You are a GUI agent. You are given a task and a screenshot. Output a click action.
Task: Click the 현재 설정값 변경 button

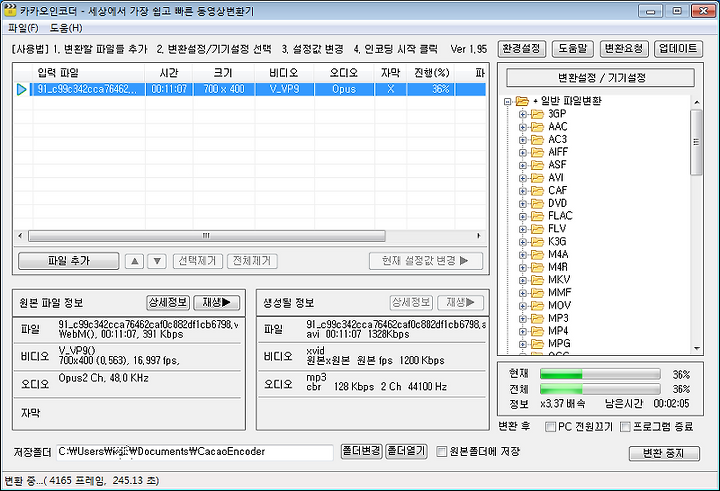point(426,261)
